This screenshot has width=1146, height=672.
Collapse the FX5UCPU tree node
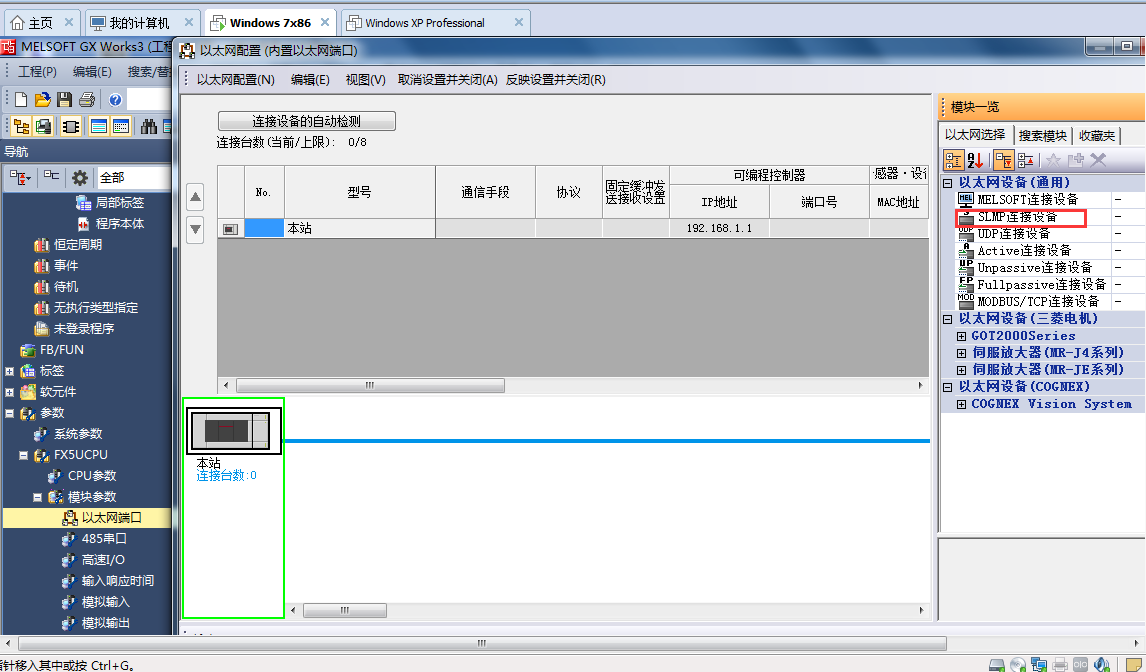pyautogui.click(x=23, y=455)
